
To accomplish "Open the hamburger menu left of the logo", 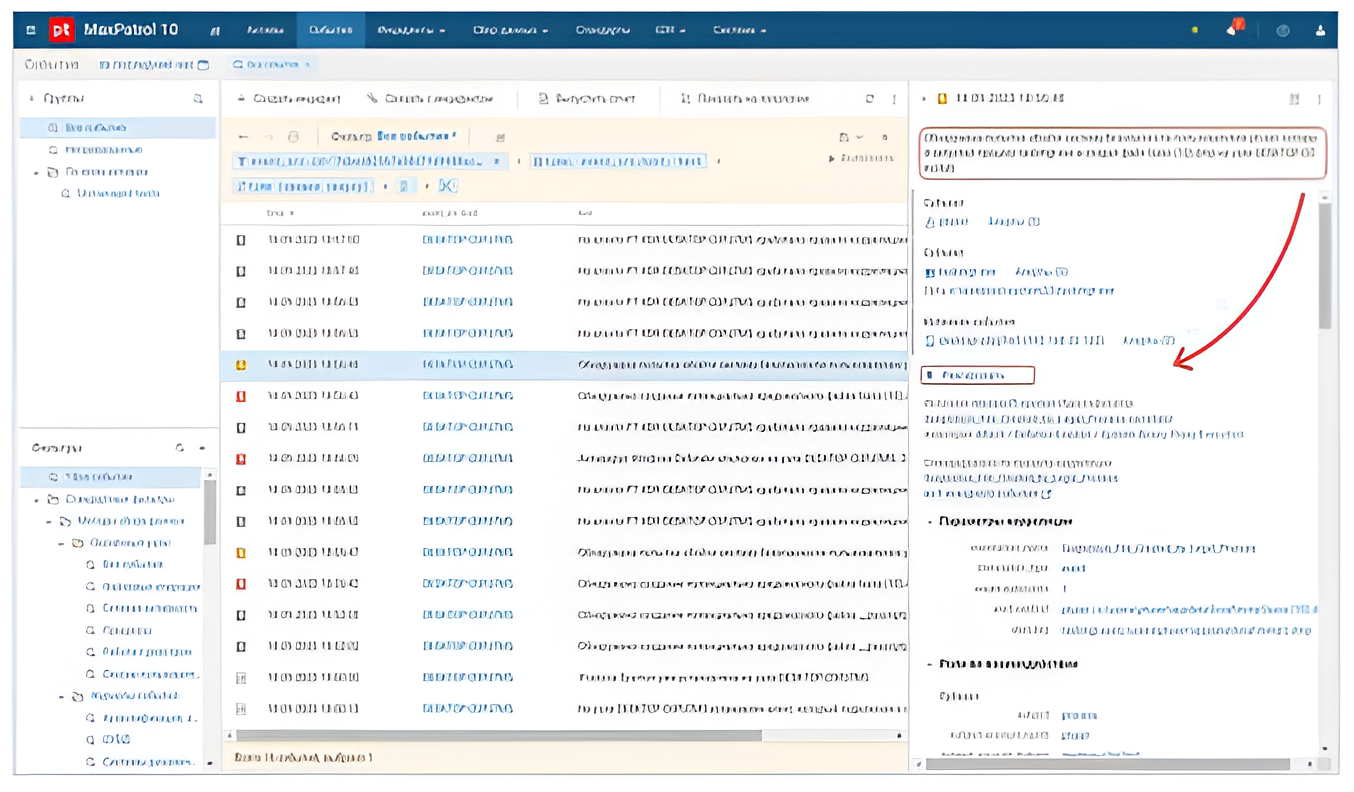I will (x=31, y=30).
